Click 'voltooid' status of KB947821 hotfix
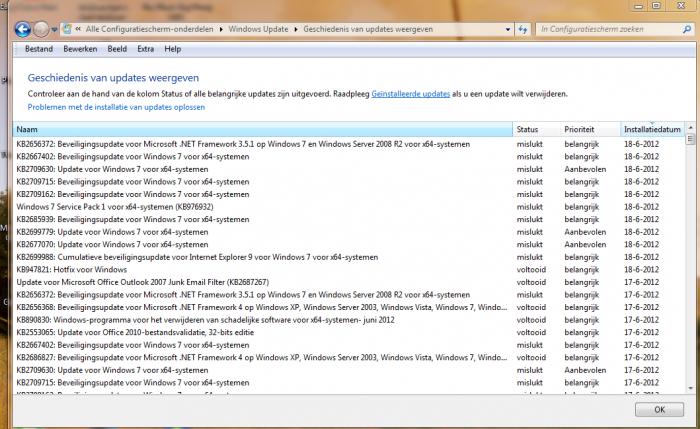700x429 pixels. (x=531, y=270)
